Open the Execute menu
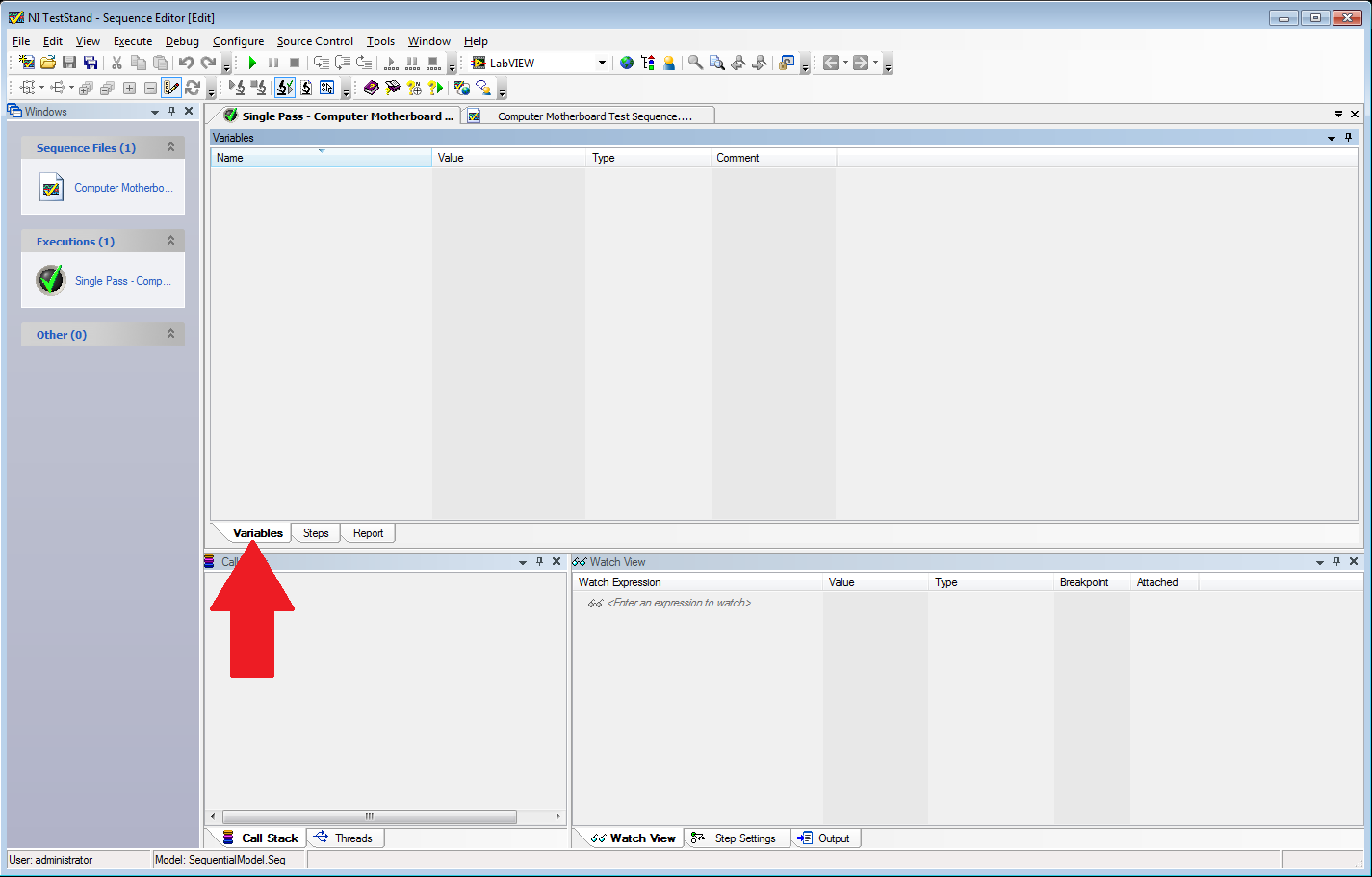1372x877 pixels. pyautogui.click(x=133, y=41)
